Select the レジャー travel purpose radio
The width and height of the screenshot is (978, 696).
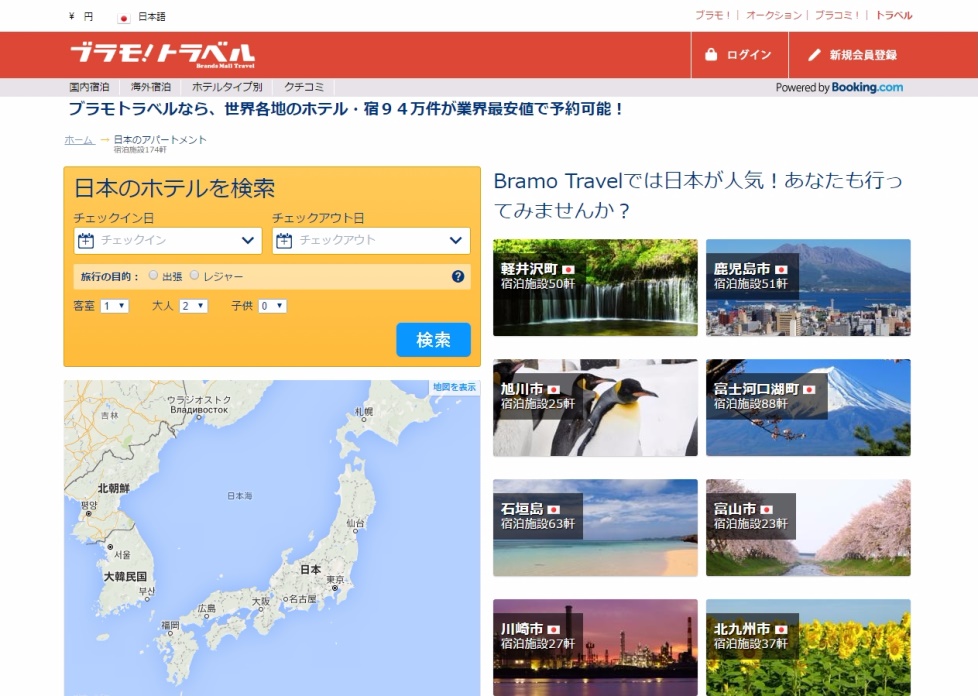(x=195, y=275)
